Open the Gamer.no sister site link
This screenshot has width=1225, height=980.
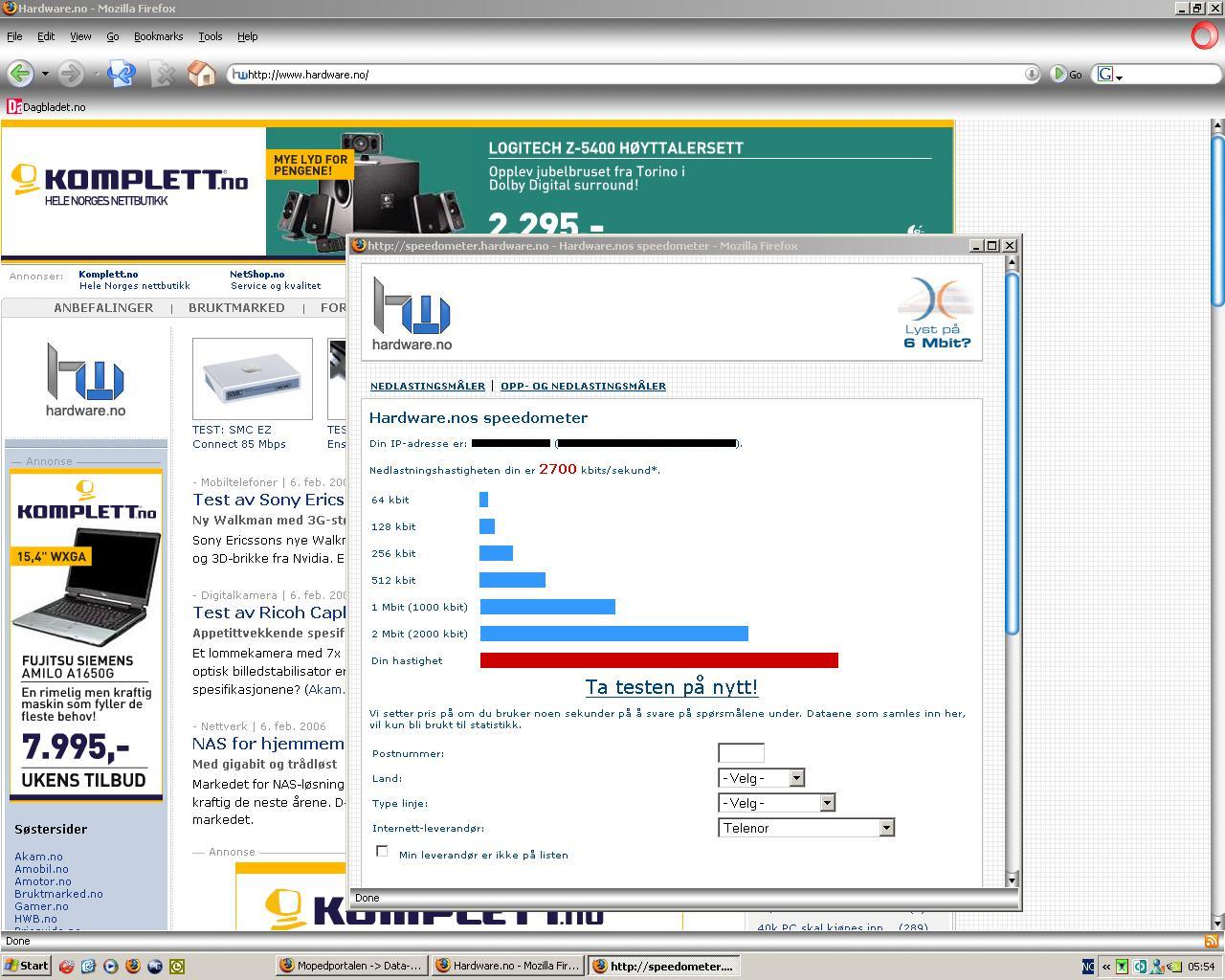point(41,906)
